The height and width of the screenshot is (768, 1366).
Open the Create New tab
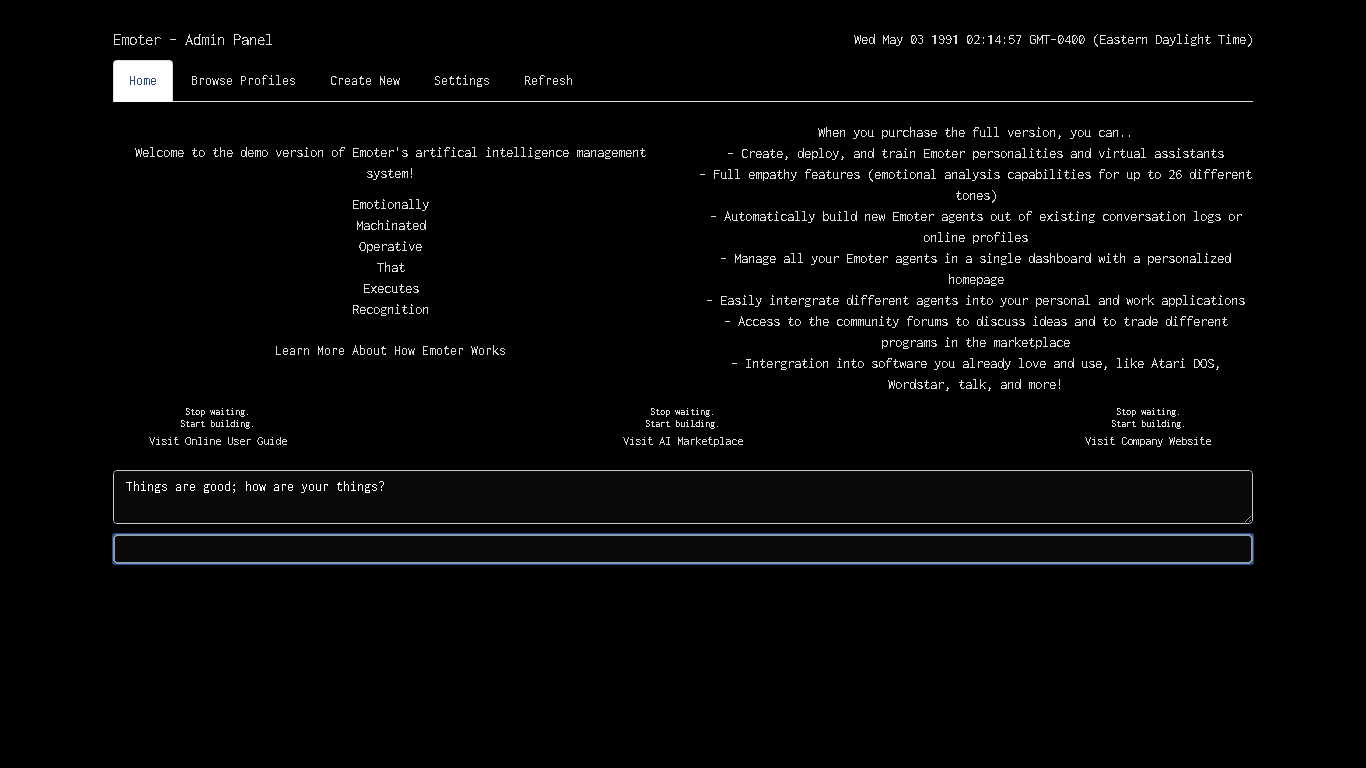coord(365,80)
